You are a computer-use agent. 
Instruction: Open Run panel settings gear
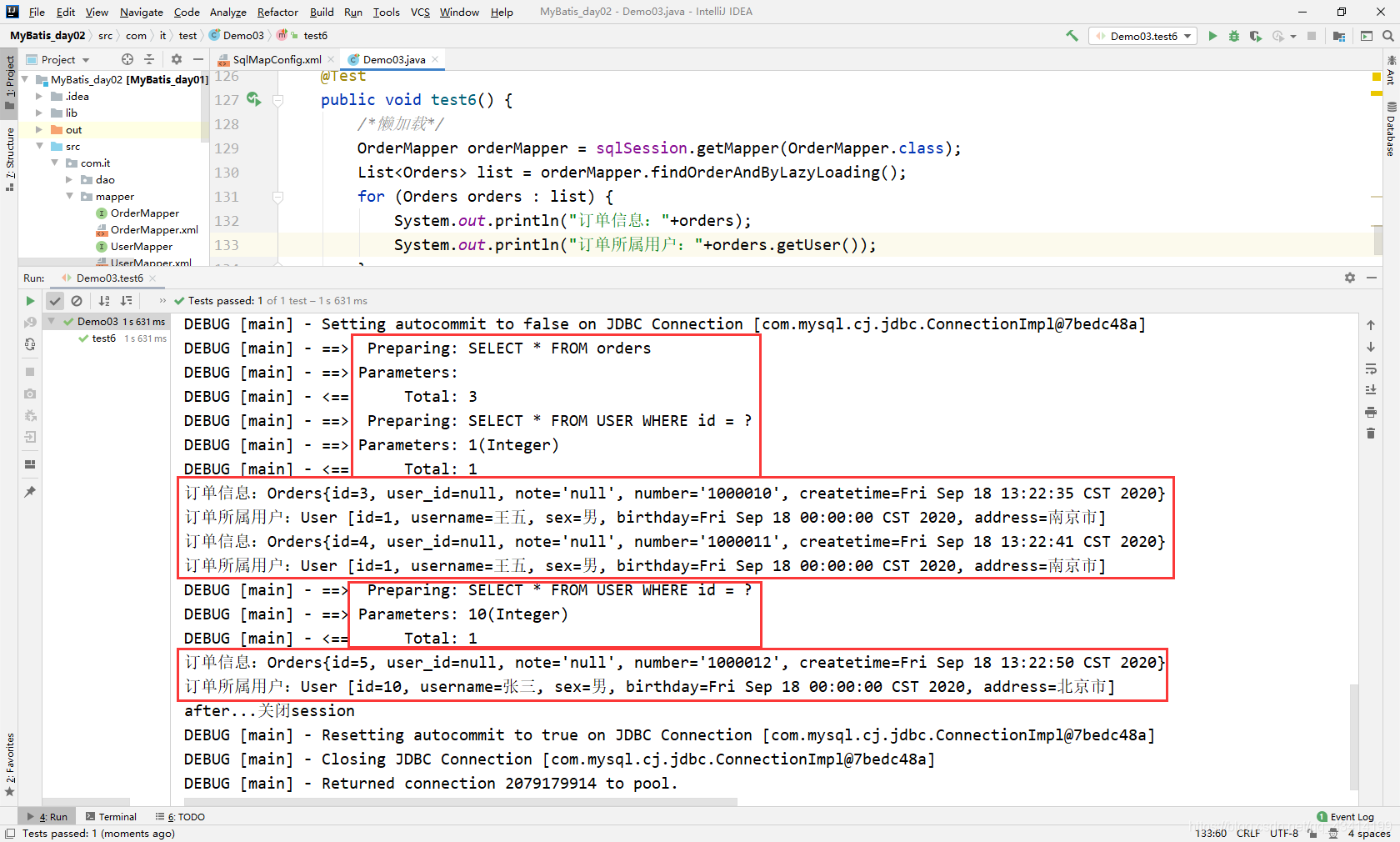point(1350,278)
